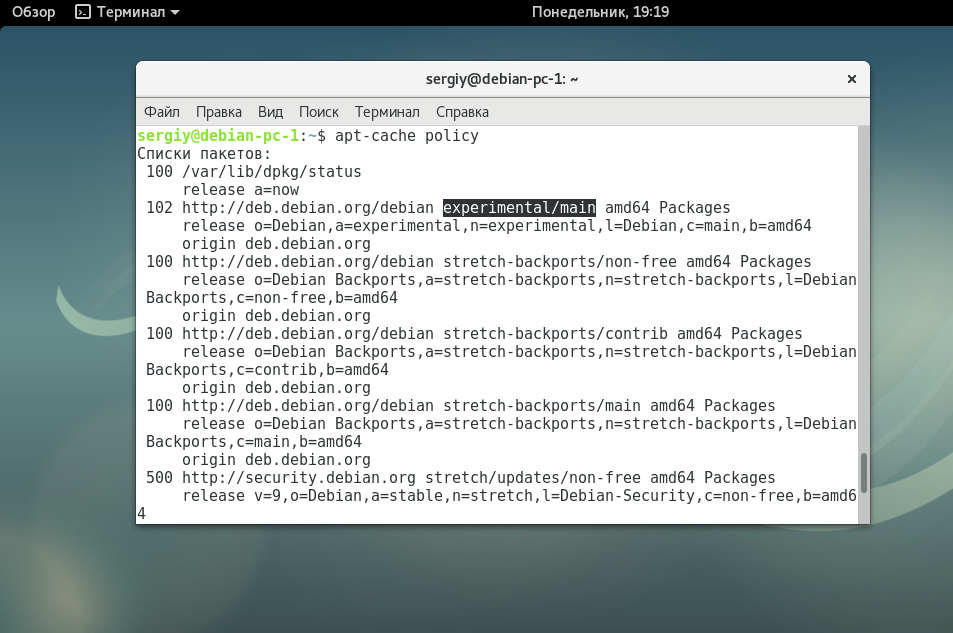
Task: Open the Правка menu
Action: point(218,112)
